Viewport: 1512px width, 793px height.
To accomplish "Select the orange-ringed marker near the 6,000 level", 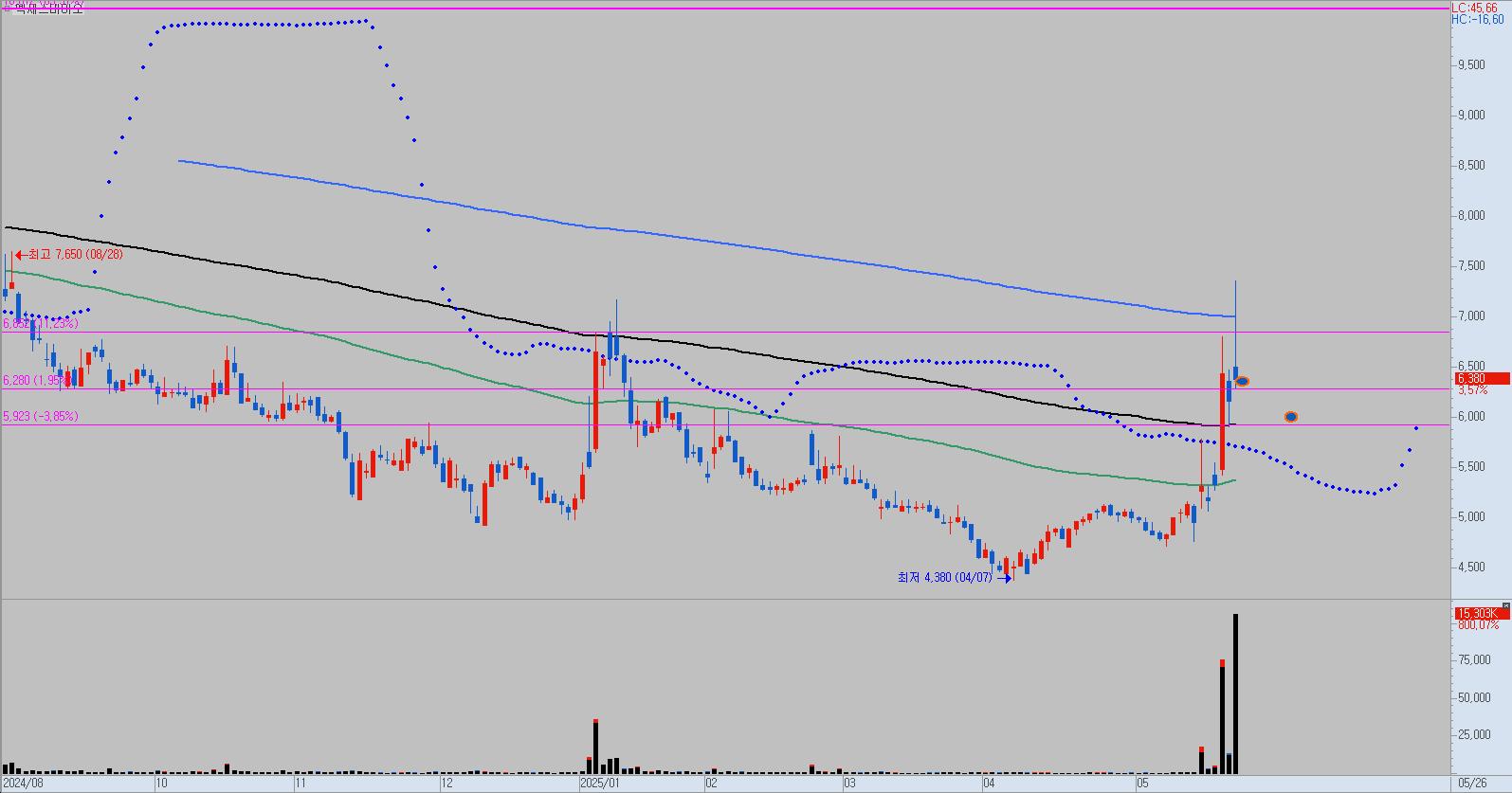I will [1290, 417].
